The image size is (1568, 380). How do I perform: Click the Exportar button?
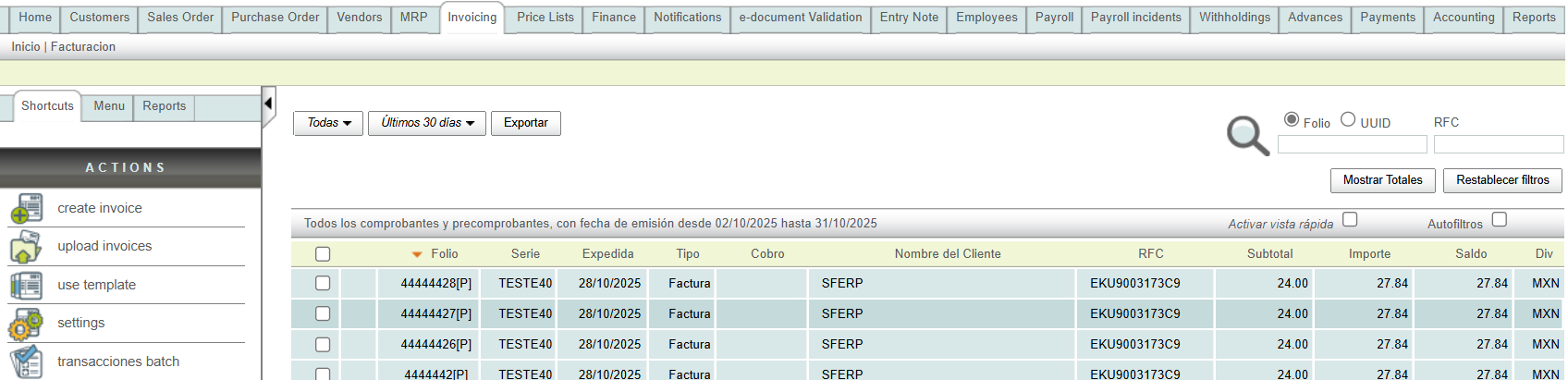(x=525, y=123)
